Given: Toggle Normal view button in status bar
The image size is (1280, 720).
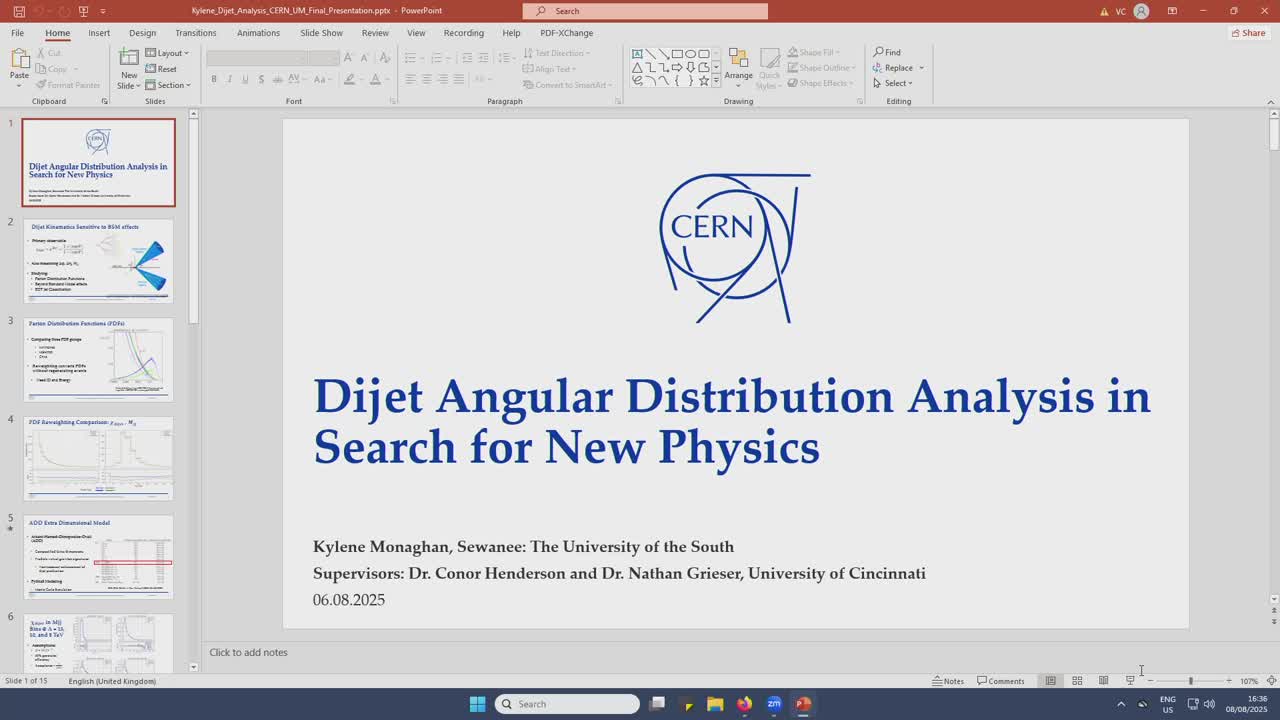Looking at the screenshot, I should pyautogui.click(x=1050, y=681).
